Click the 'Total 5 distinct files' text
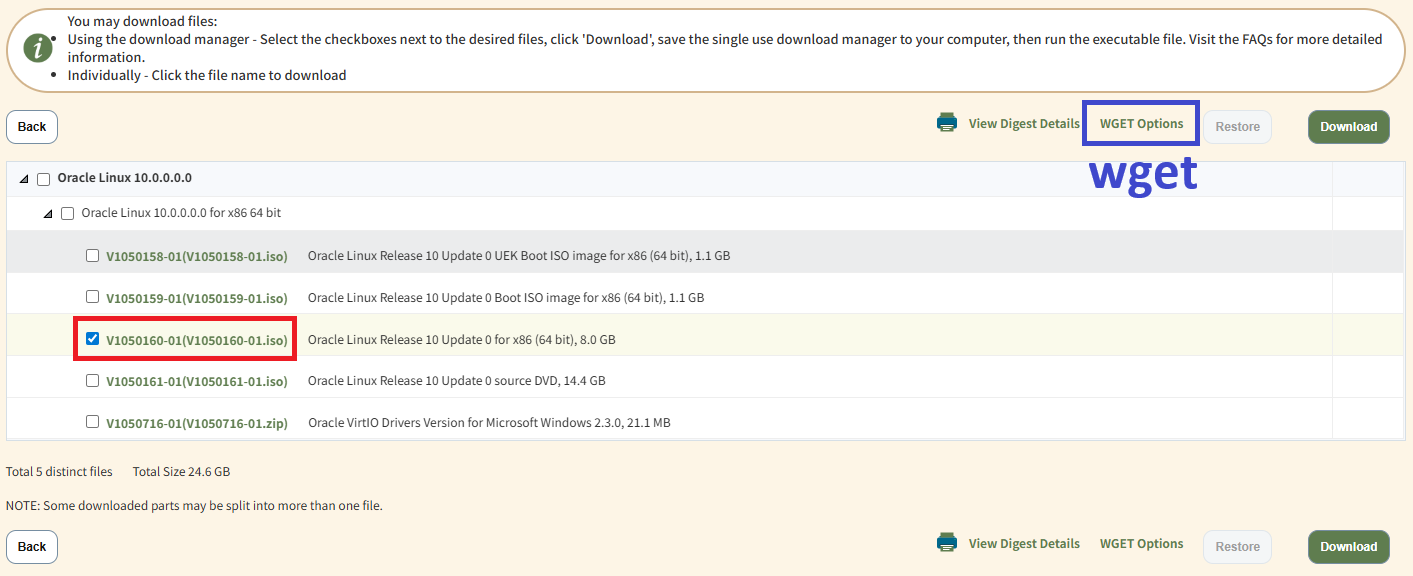The height and width of the screenshot is (576, 1413). 59,471
